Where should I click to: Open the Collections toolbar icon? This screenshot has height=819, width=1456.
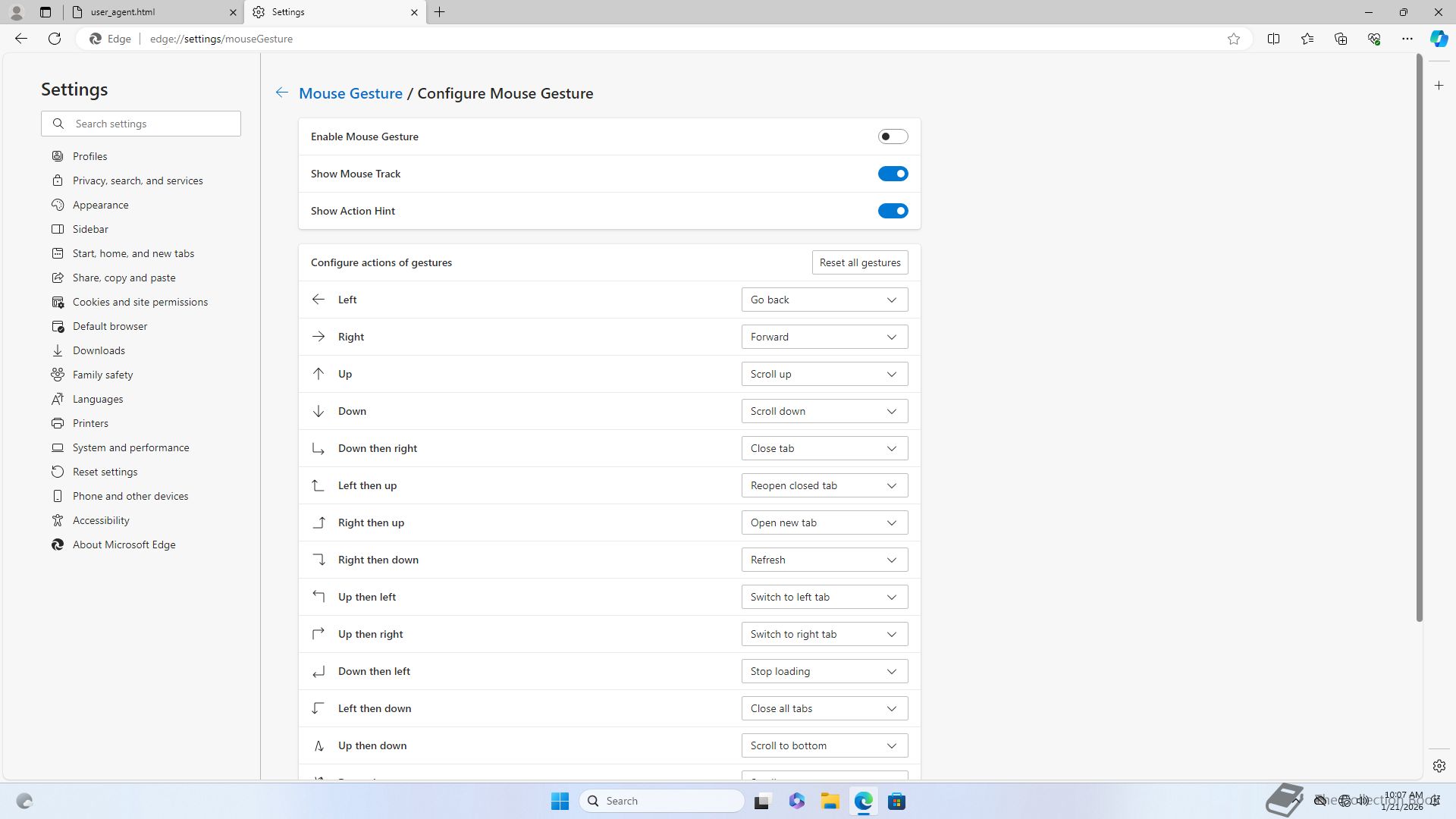coord(1340,39)
